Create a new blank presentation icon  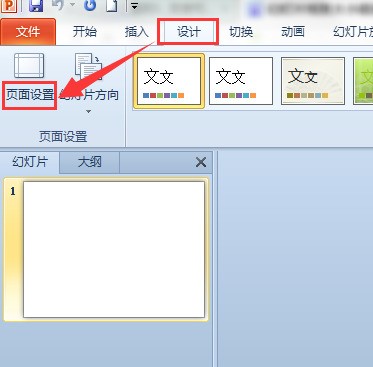click(112, 5)
